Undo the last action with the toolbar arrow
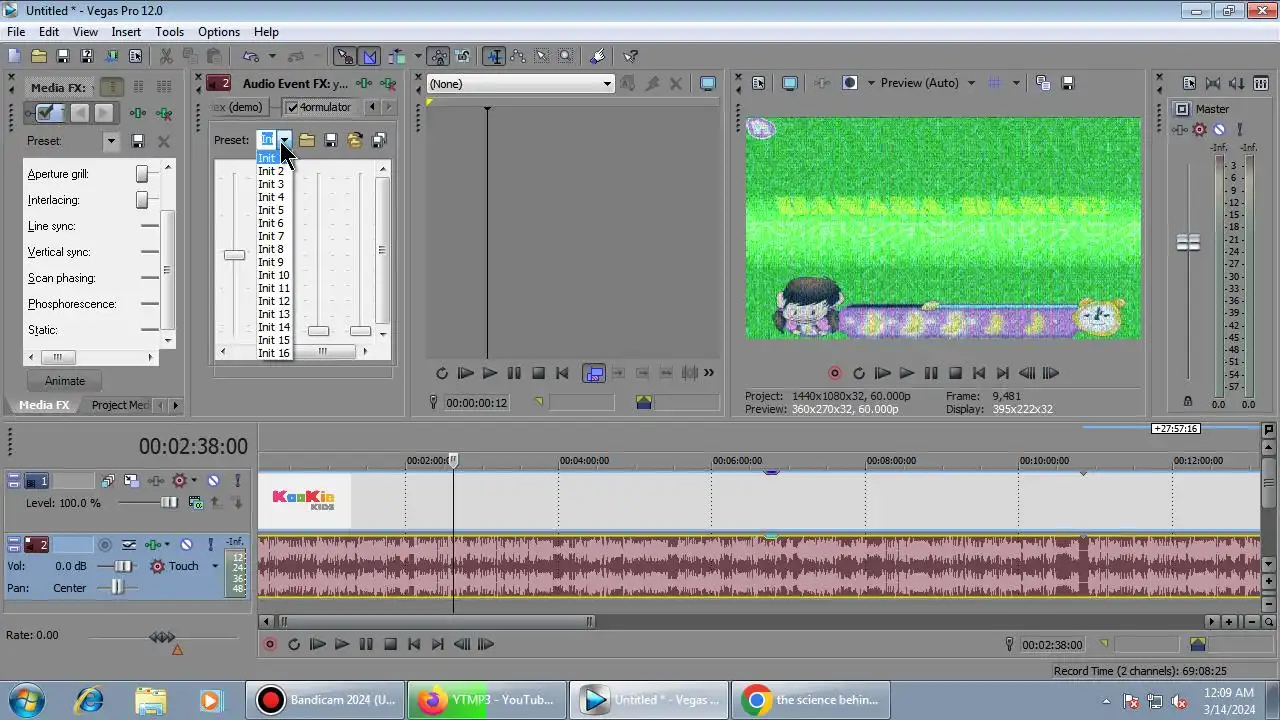 point(250,56)
